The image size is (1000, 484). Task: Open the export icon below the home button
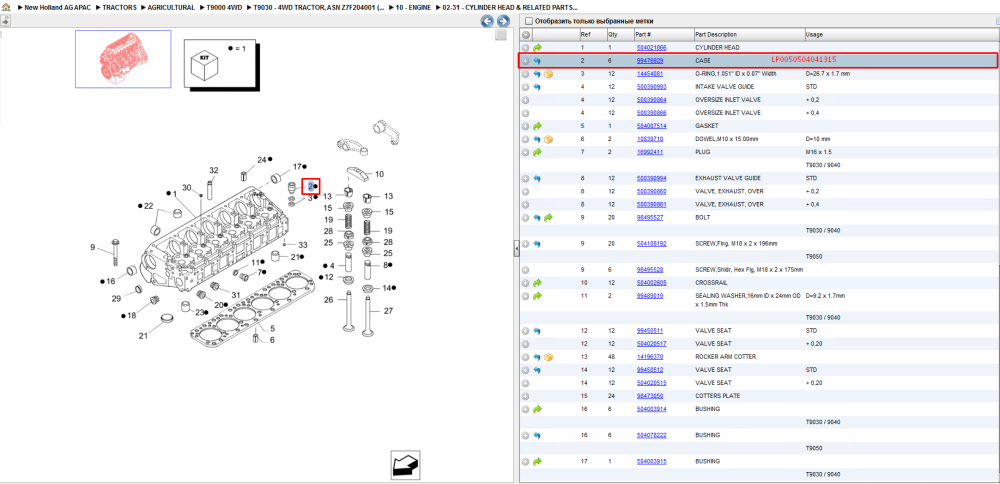point(5,20)
